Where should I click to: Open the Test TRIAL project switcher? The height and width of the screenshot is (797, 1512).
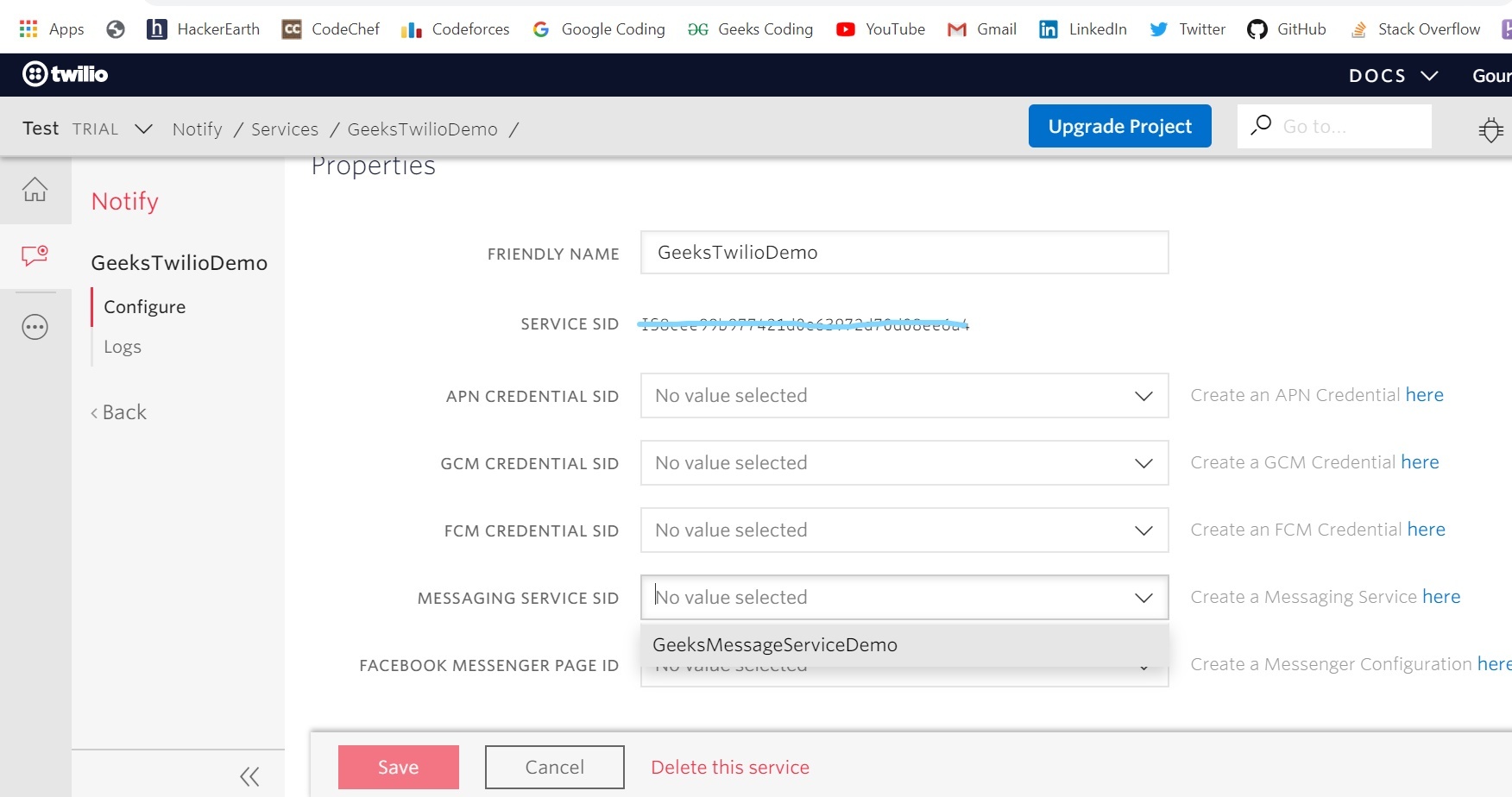(x=88, y=129)
